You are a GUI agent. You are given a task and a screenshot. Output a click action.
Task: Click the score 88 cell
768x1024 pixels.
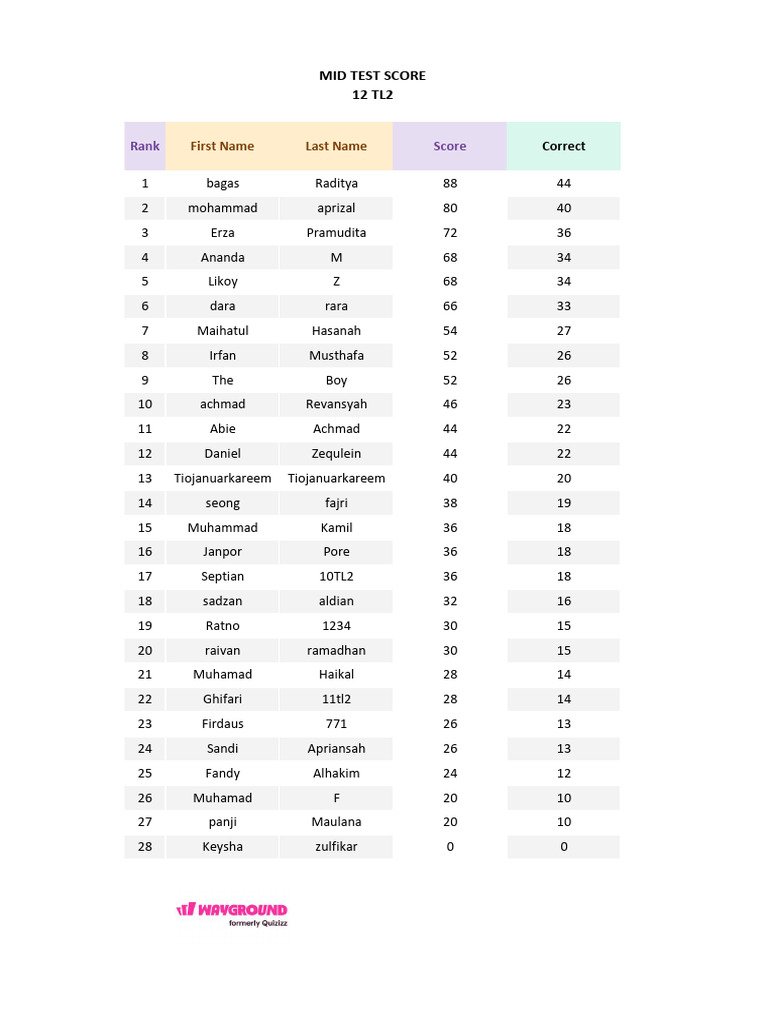coord(450,184)
